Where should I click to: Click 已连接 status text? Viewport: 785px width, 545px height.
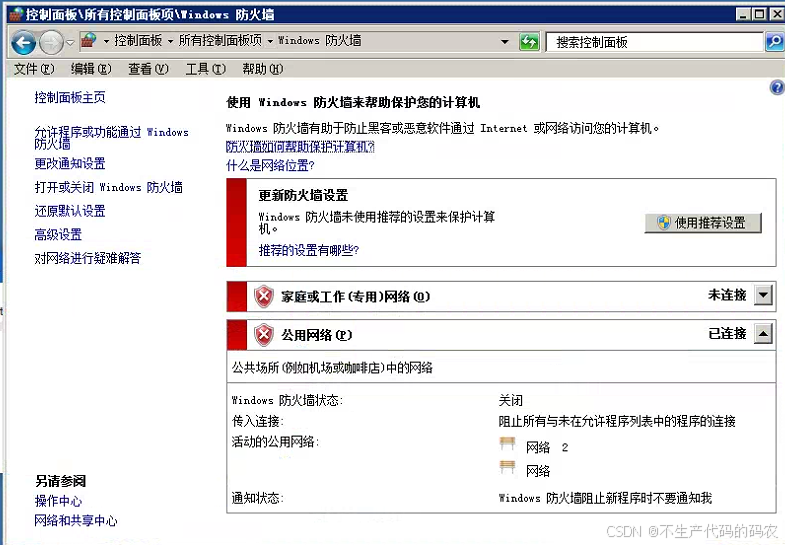727,333
